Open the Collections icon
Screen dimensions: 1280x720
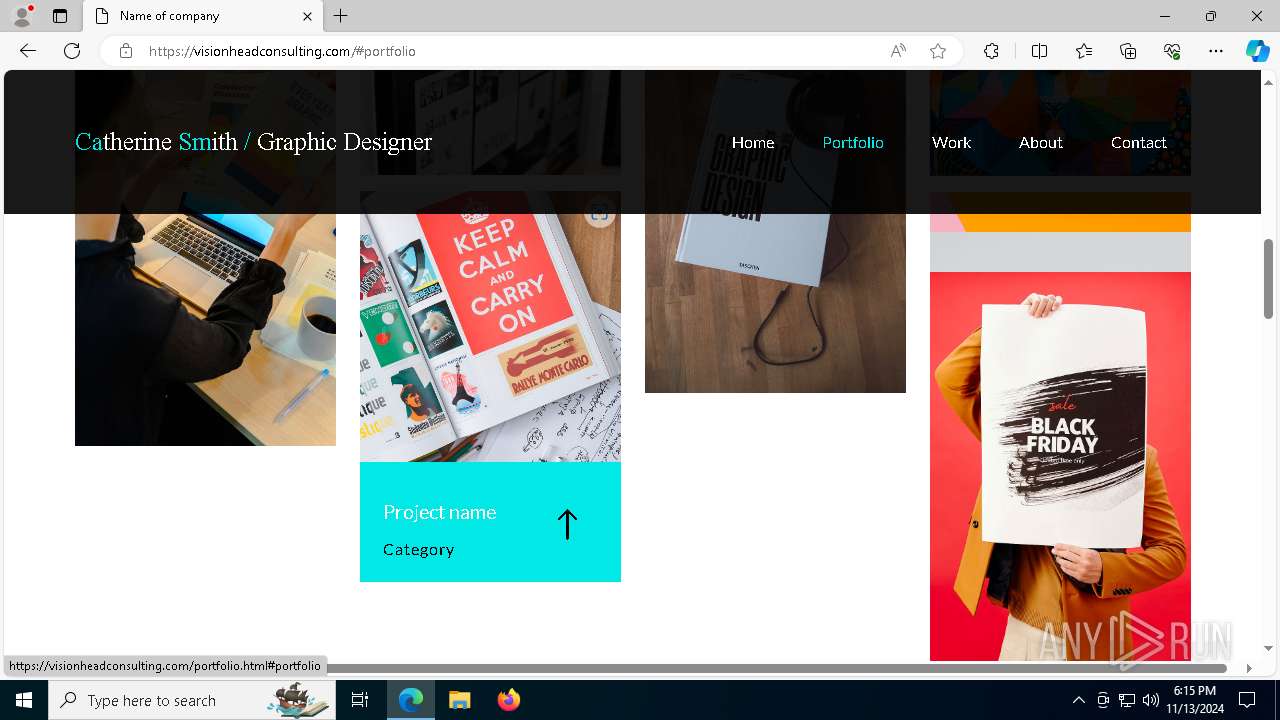(1128, 51)
